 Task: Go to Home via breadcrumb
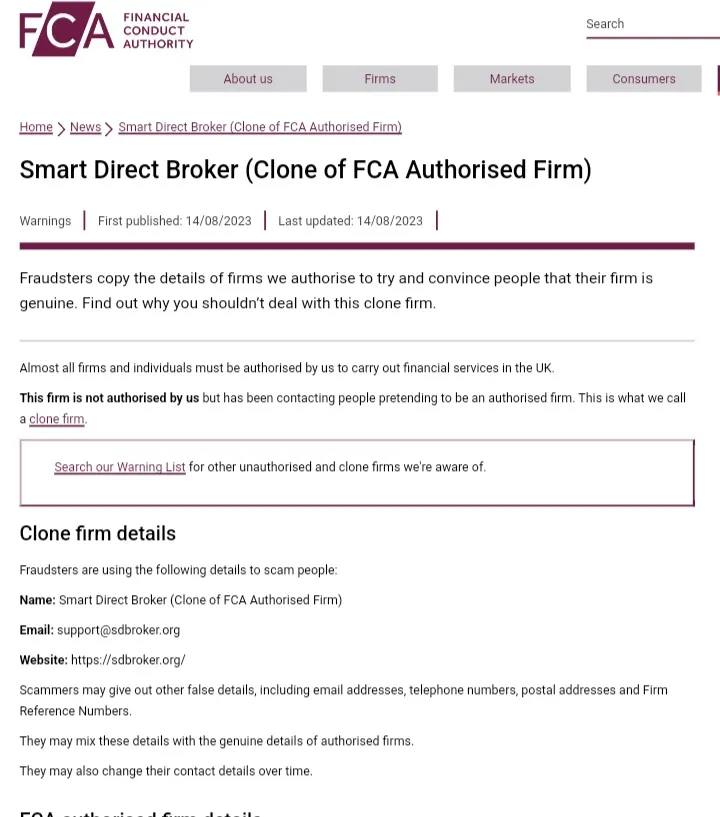pos(36,127)
